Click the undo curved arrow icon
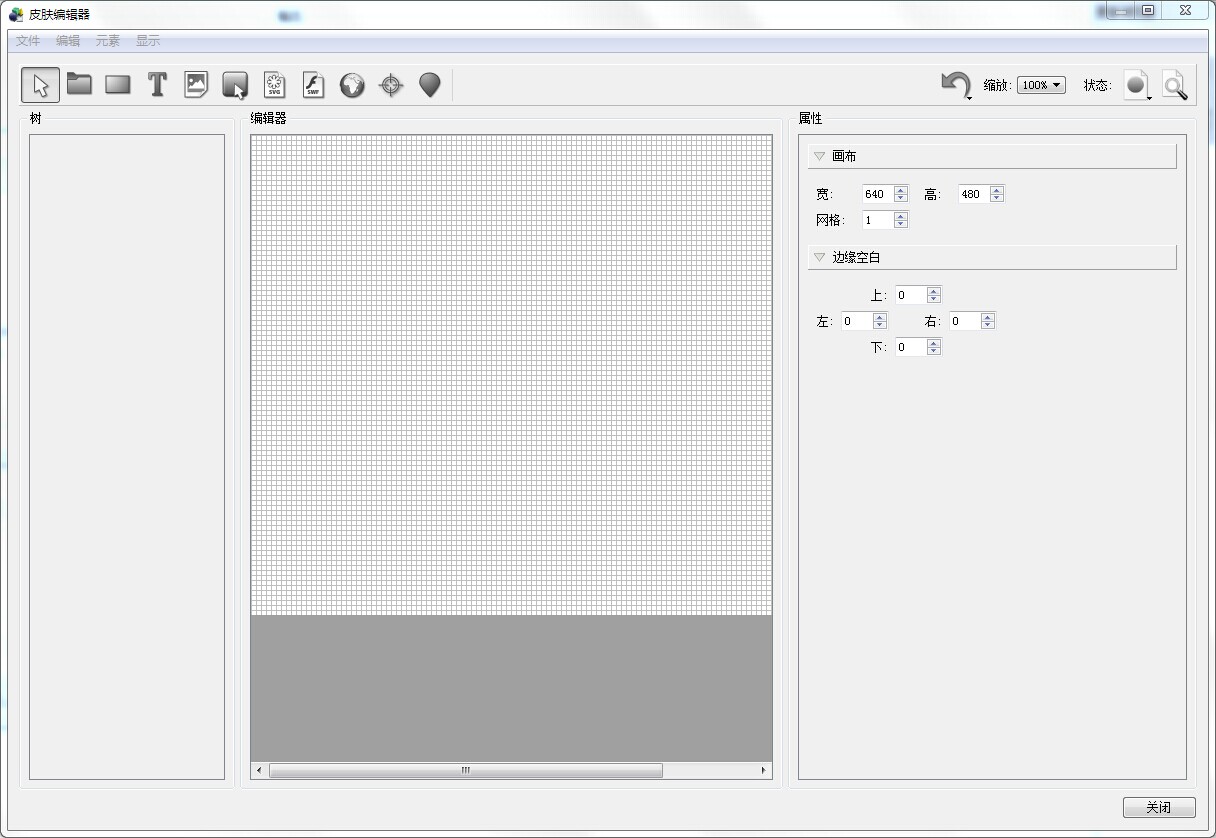 (x=956, y=85)
